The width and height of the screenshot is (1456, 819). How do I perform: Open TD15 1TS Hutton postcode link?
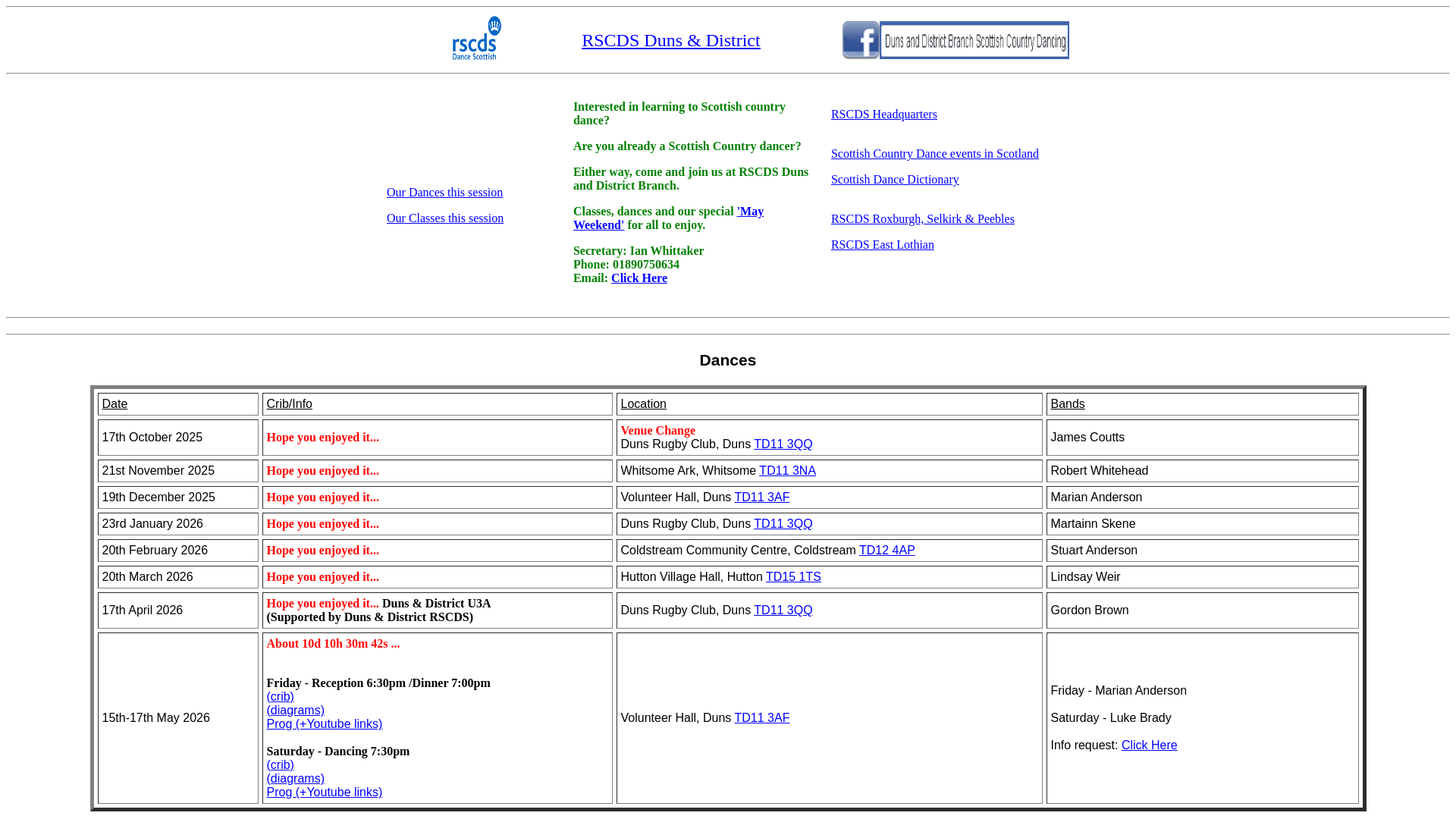pos(793,577)
